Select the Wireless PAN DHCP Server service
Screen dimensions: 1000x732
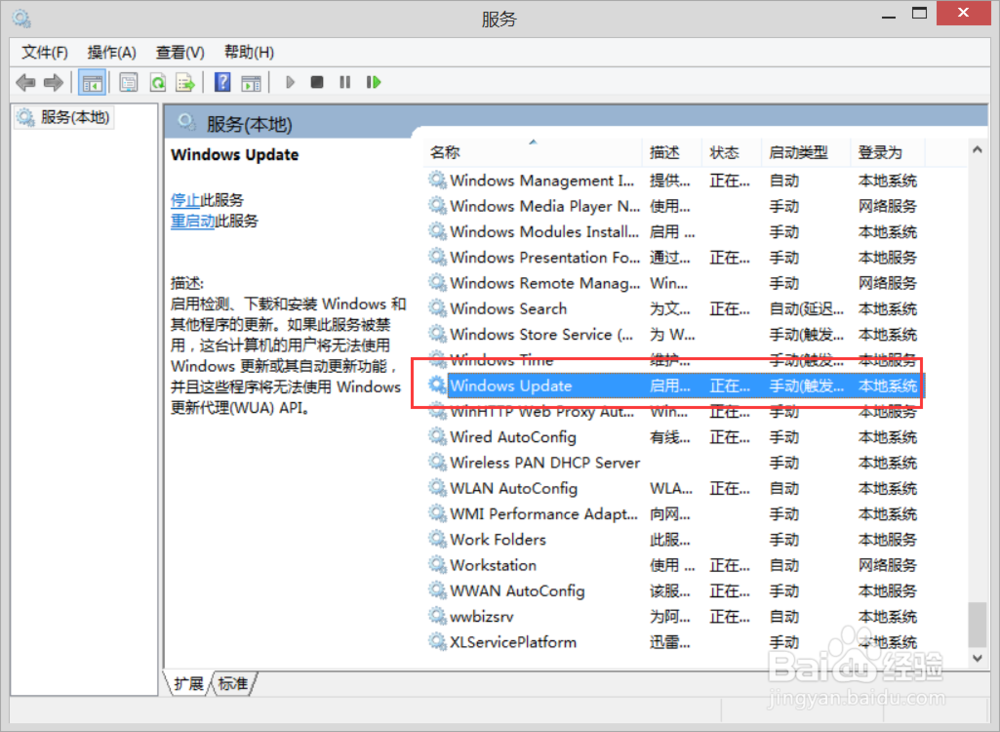point(675,463)
